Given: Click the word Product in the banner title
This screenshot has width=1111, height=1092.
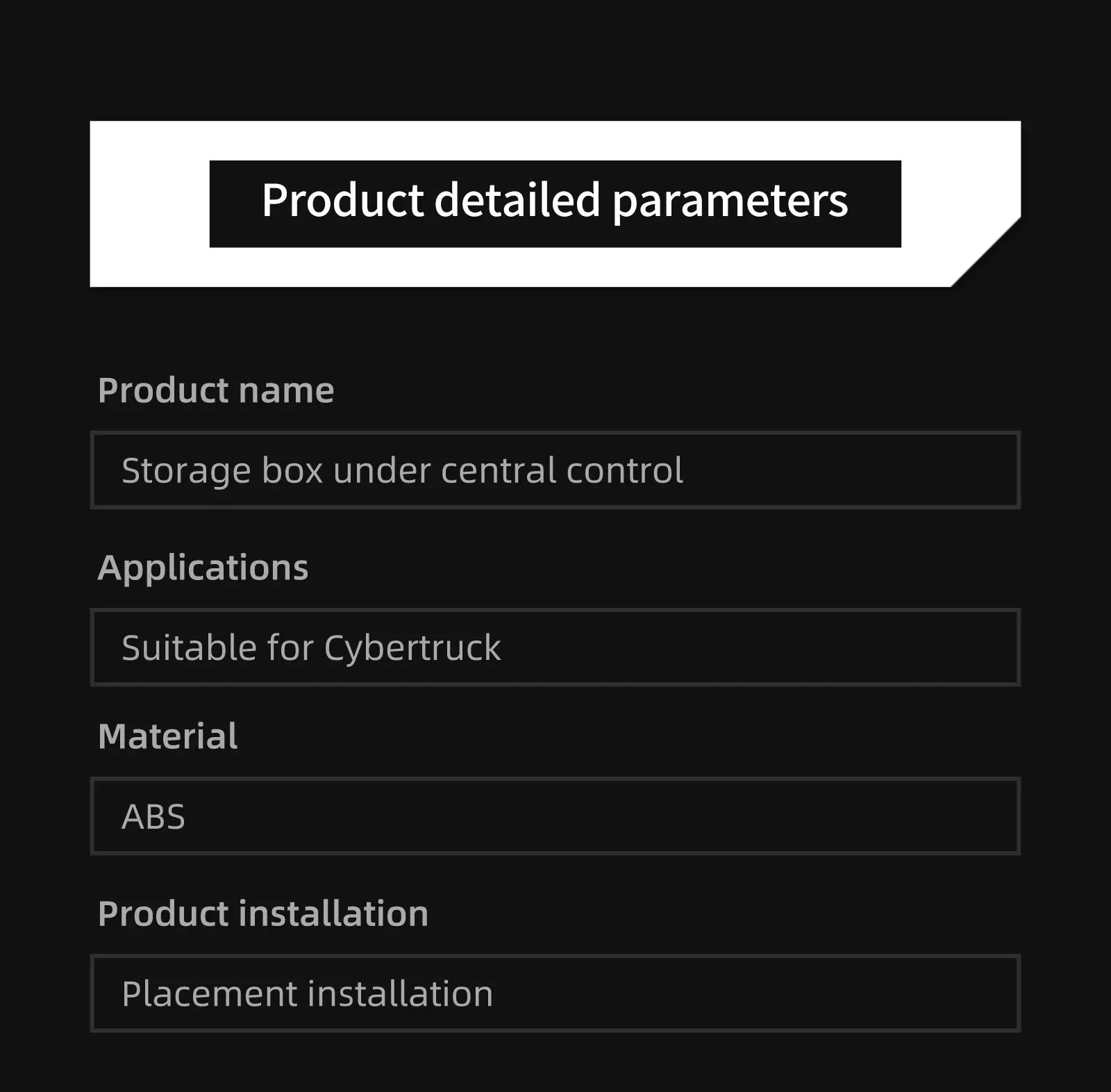Looking at the screenshot, I should 343,200.
